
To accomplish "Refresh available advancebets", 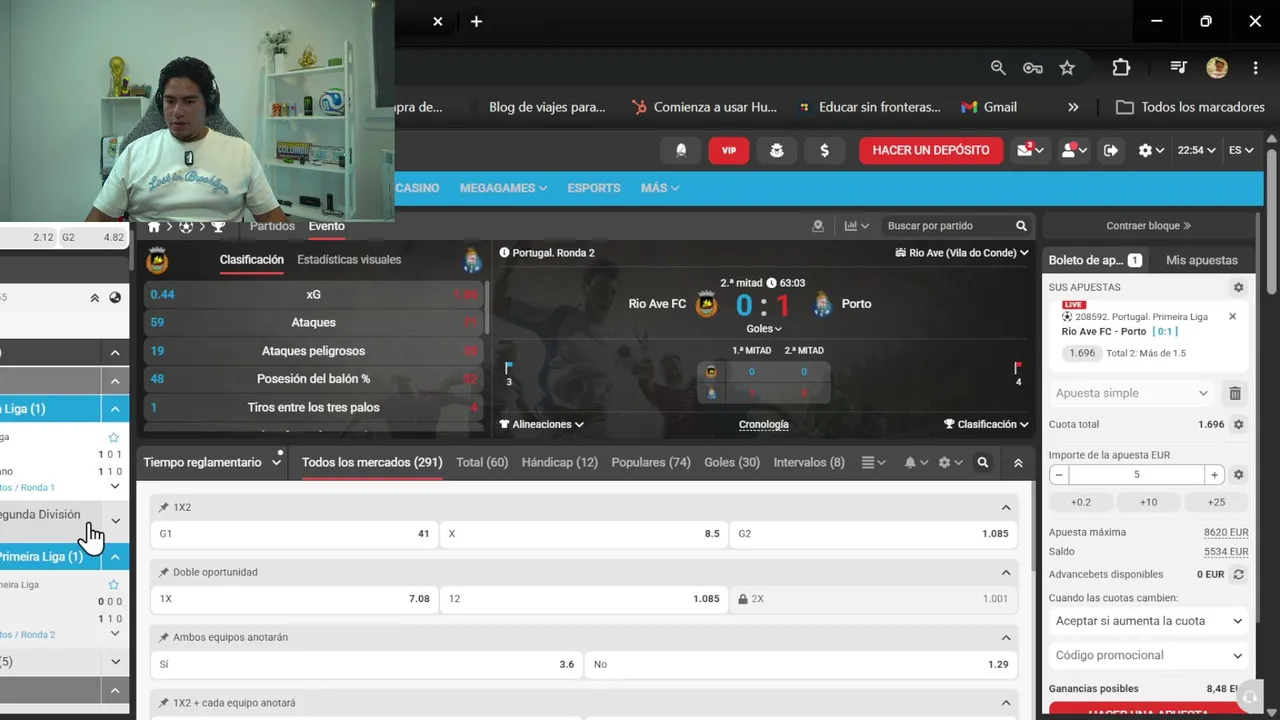I will (1238, 575).
